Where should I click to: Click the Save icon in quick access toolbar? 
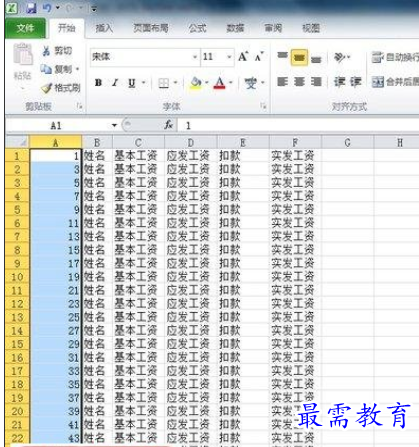tap(31, 8)
